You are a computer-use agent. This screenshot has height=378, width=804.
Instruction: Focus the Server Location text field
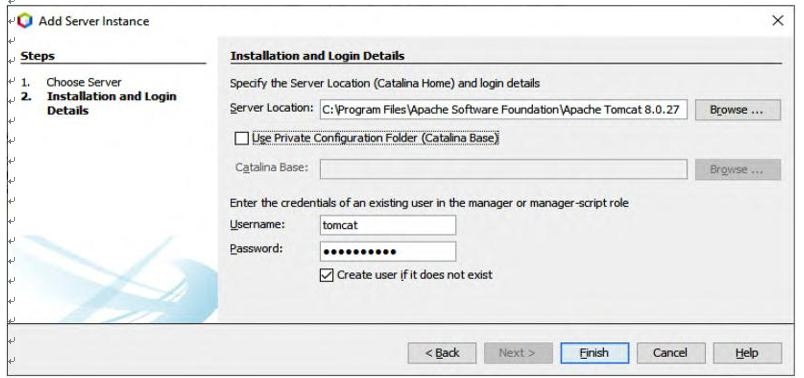tap(504, 110)
